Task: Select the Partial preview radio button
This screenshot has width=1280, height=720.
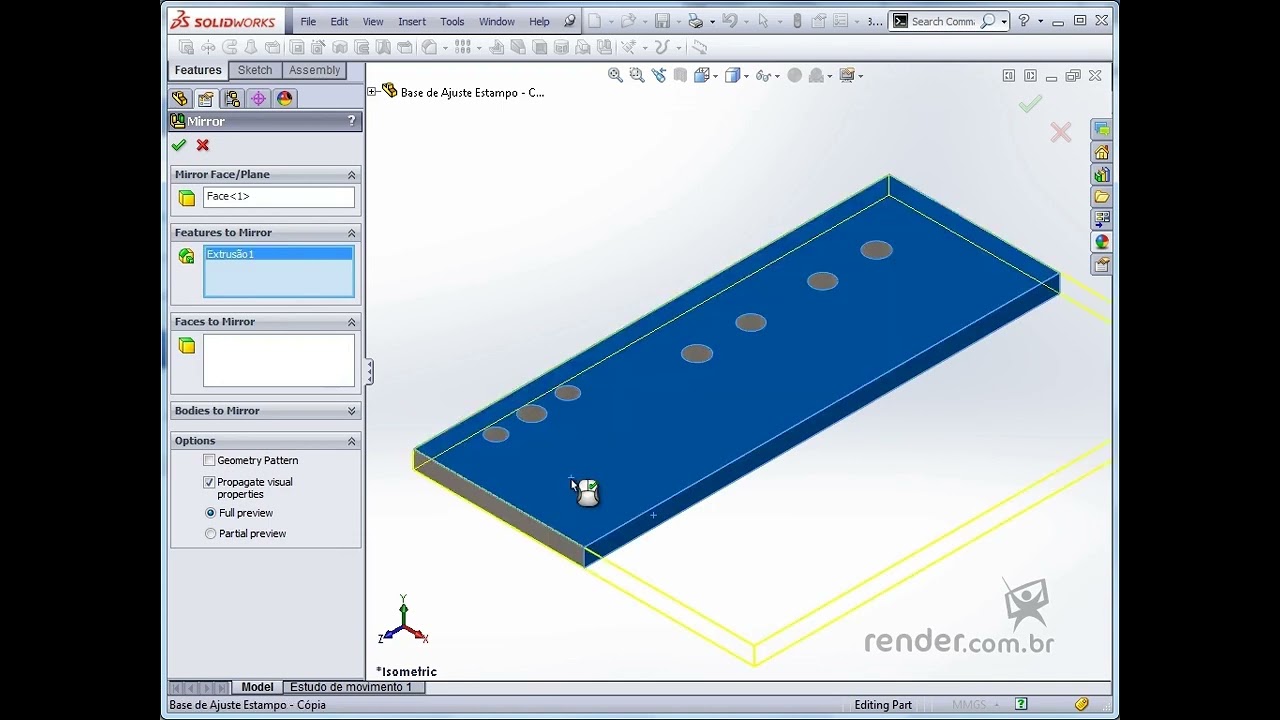Action: [210, 534]
